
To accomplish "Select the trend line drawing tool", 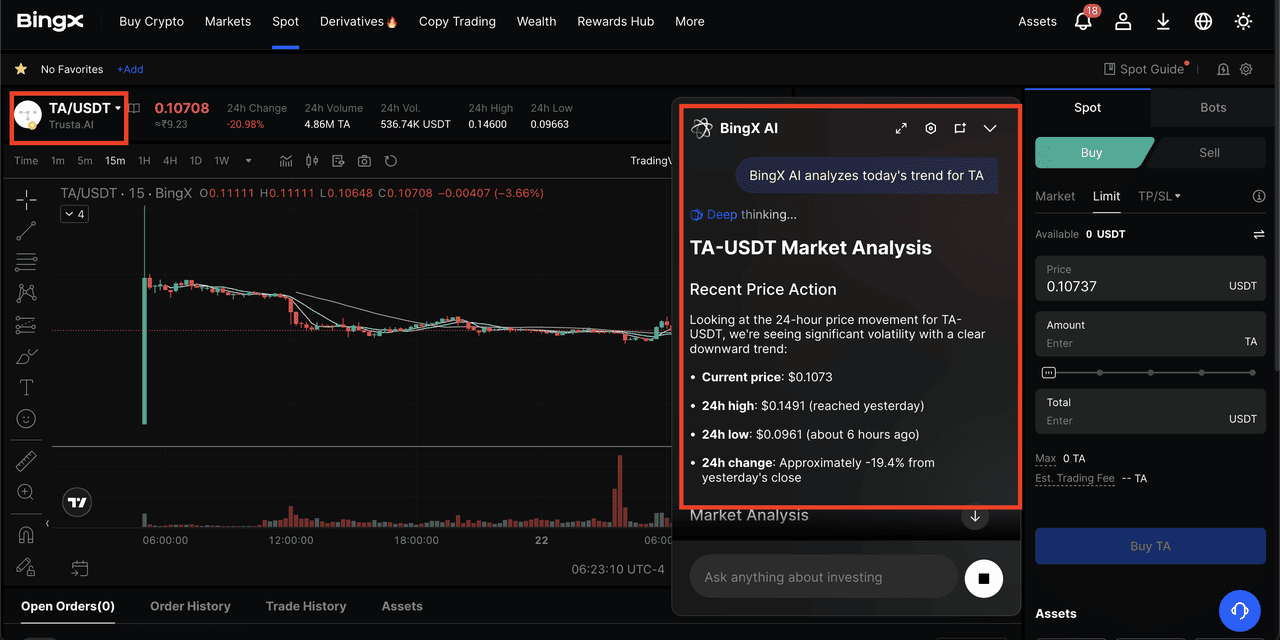I will pyautogui.click(x=26, y=231).
